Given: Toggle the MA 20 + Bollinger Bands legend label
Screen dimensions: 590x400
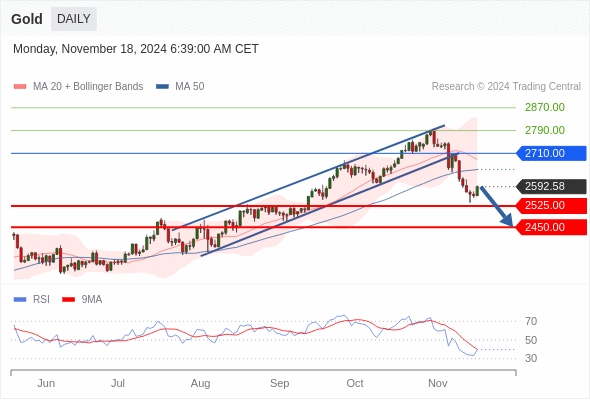Looking at the screenshot, I should point(88,87).
